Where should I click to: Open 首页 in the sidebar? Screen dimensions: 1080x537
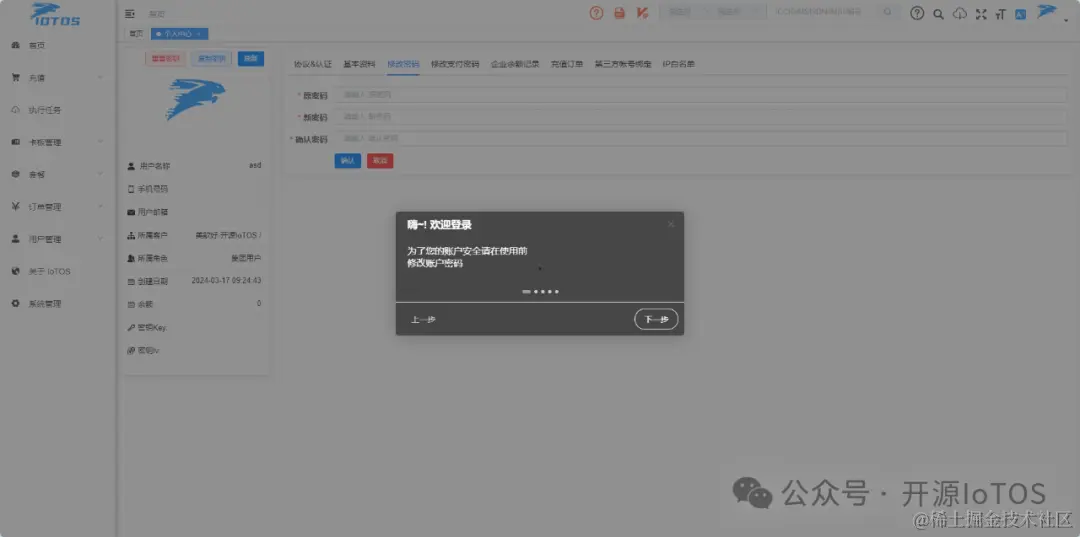[x=58, y=45]
